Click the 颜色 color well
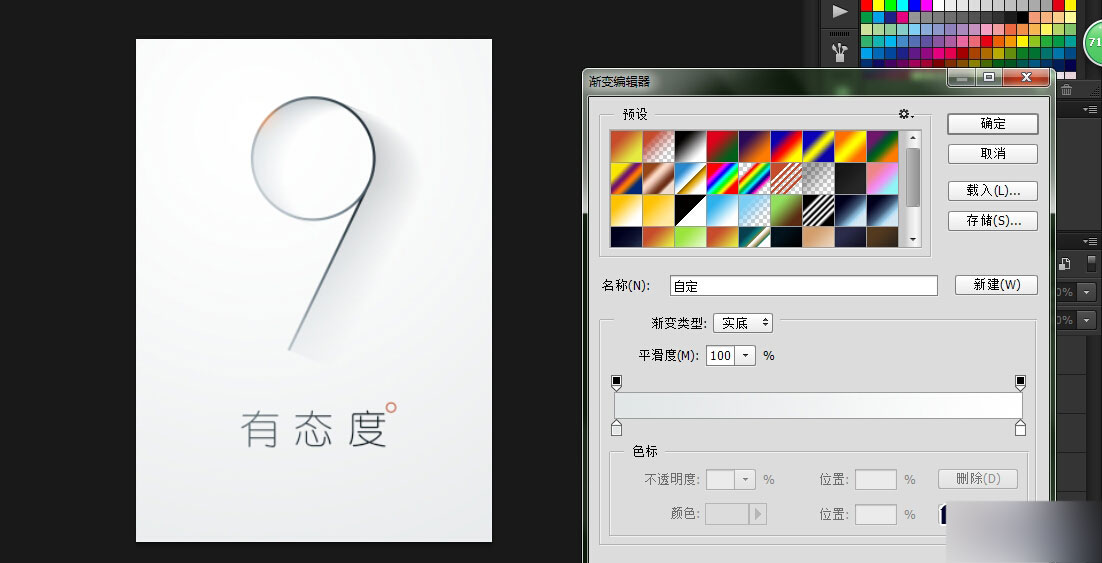The image size is (1102, 563). click(x=727, y=514)
